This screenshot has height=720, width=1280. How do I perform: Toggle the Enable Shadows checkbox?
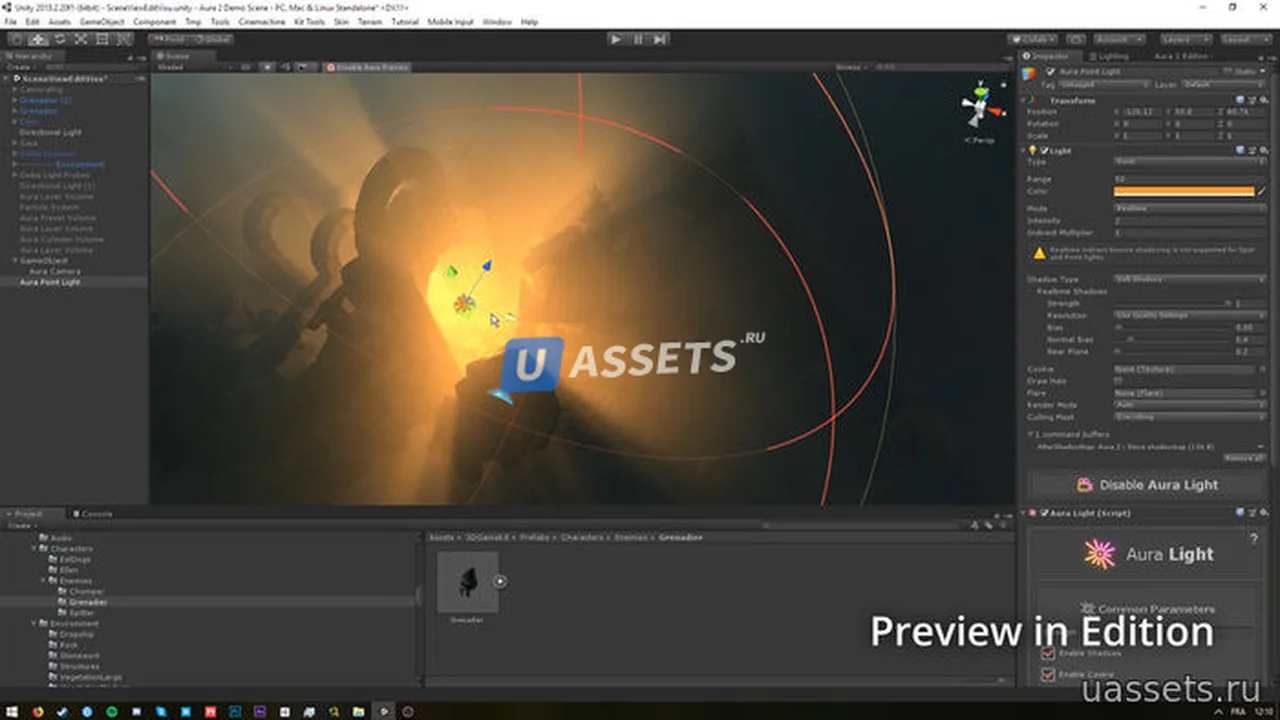1048,653
